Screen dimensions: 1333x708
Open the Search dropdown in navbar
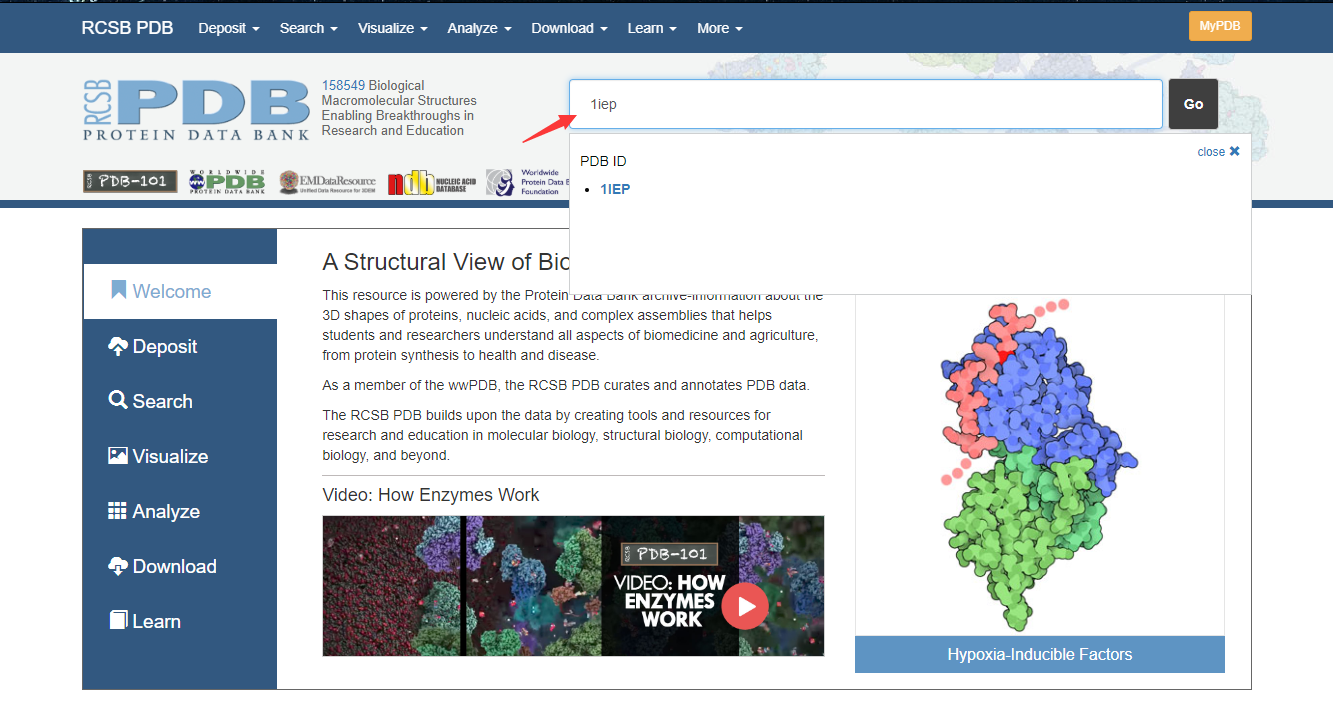click(309, 28)
